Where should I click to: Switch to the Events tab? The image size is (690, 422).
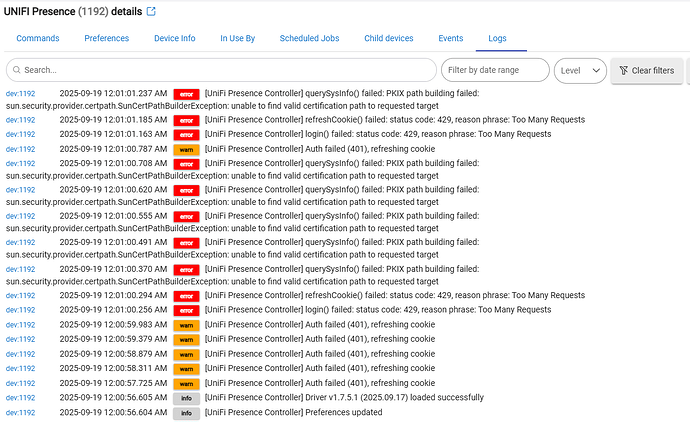[x=451, y=38]
